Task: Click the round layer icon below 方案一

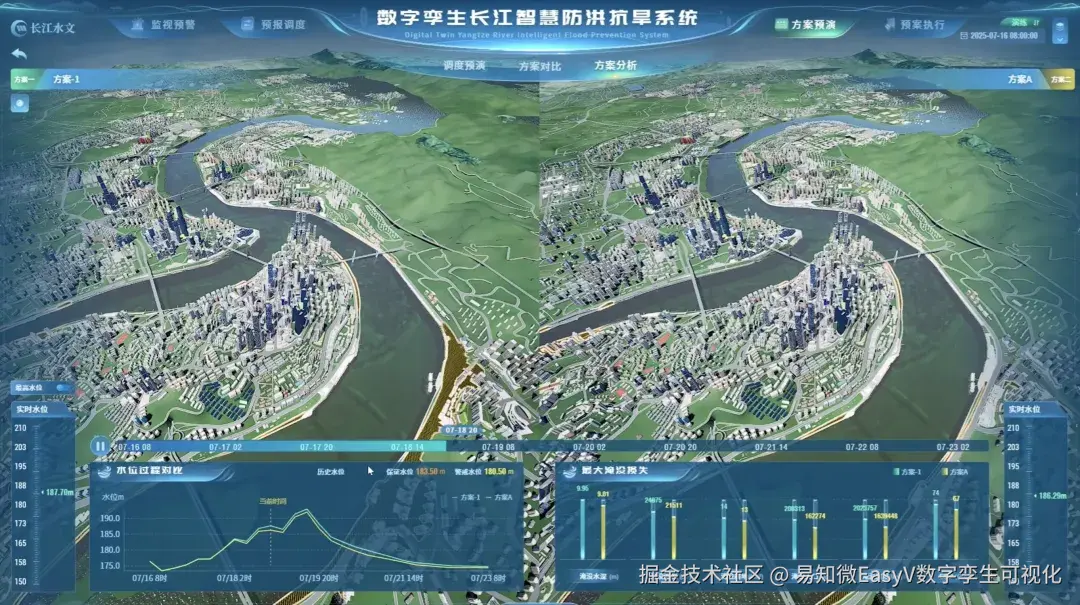Action: (x=20, y=103)
